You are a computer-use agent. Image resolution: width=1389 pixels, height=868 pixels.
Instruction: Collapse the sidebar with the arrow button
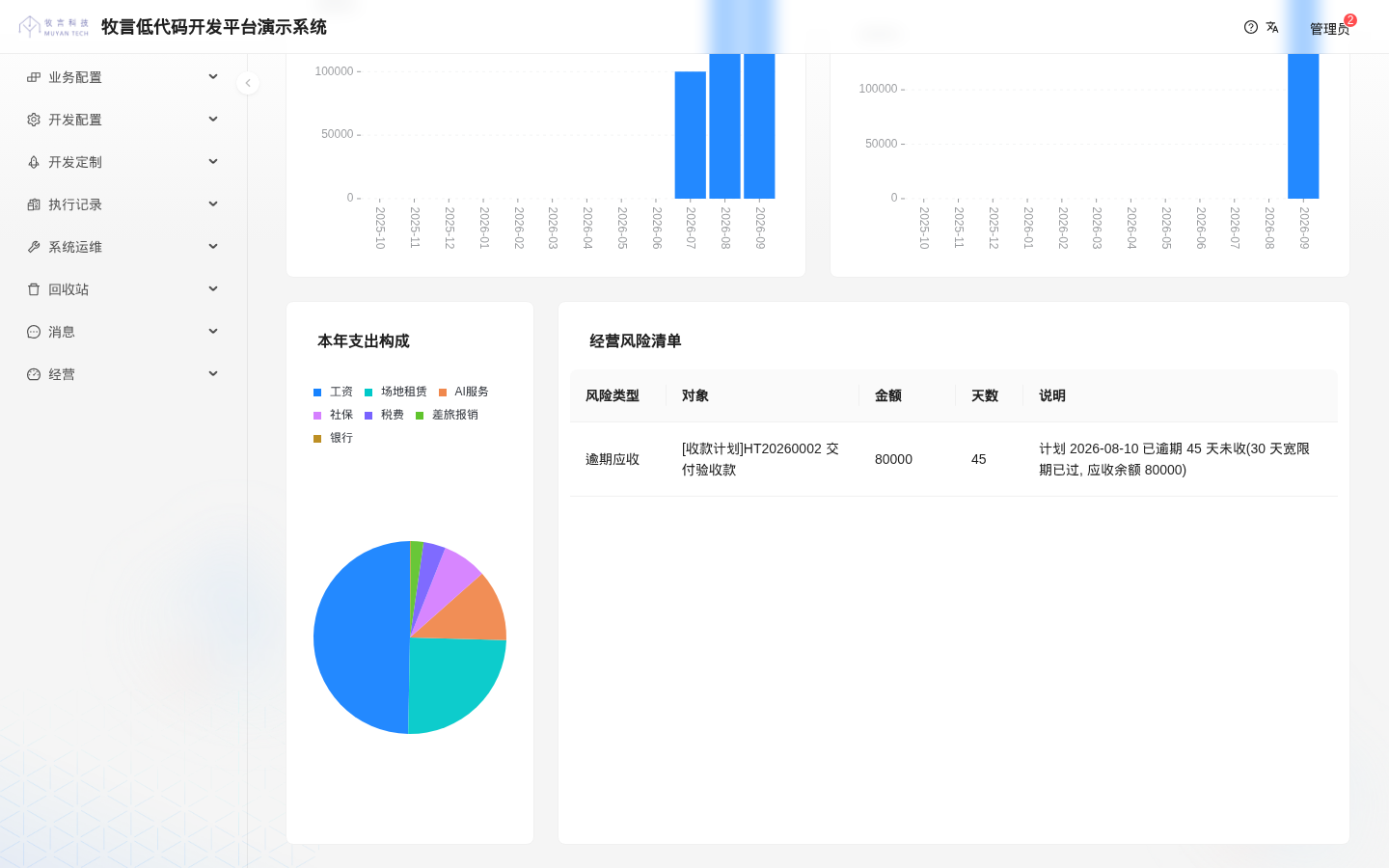point(248,83)
